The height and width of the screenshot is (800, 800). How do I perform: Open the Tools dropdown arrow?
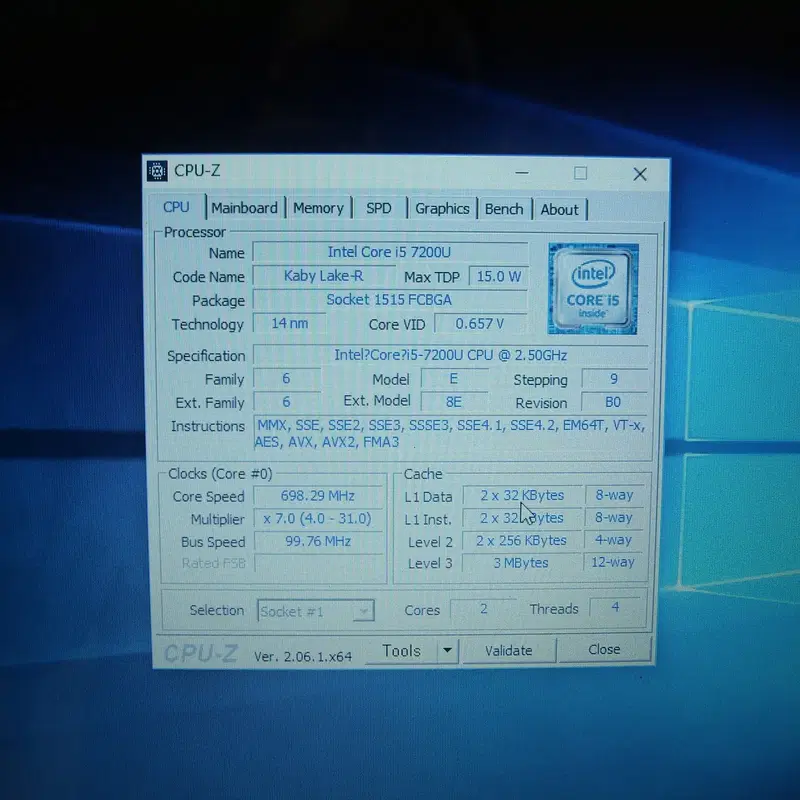click(x=447, y=651)
